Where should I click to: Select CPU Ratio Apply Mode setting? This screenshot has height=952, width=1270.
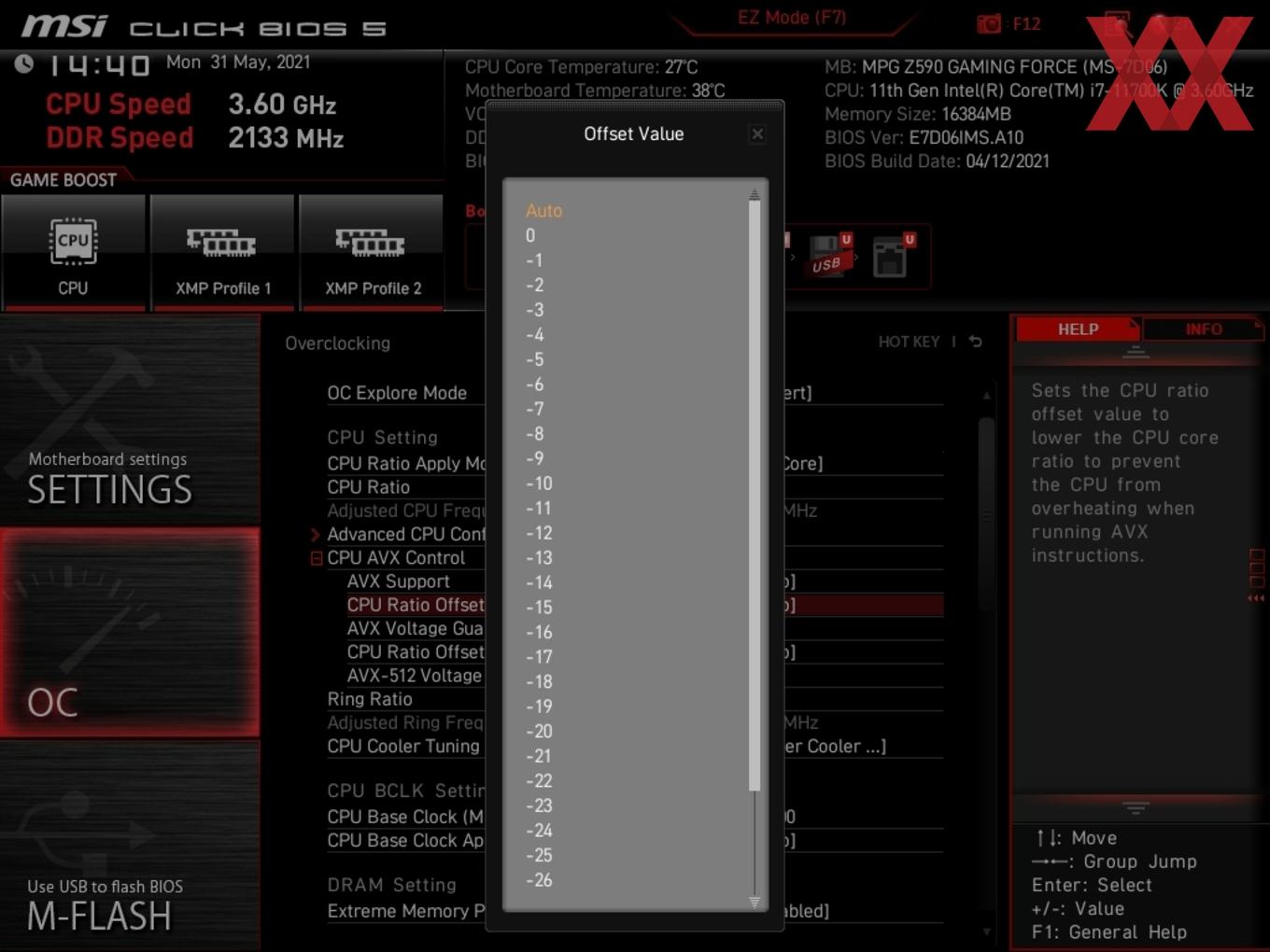(634, 464)
